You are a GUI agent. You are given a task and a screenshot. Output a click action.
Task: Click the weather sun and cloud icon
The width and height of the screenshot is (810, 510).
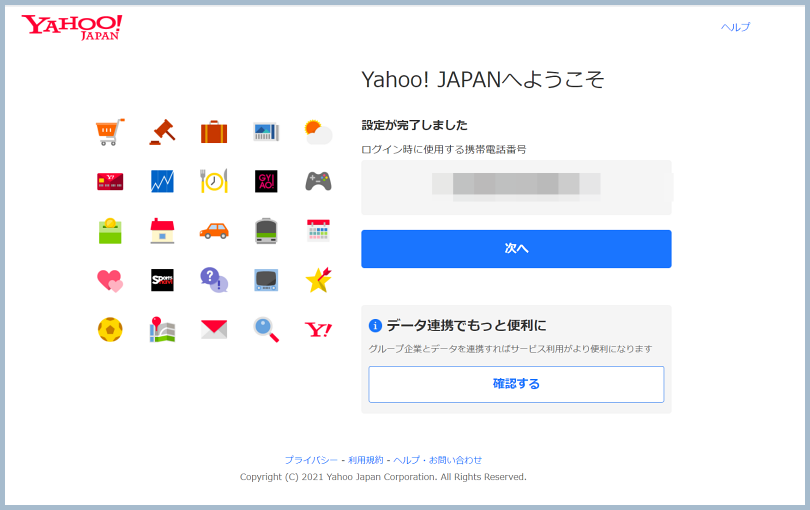click(x=318, y=132)
